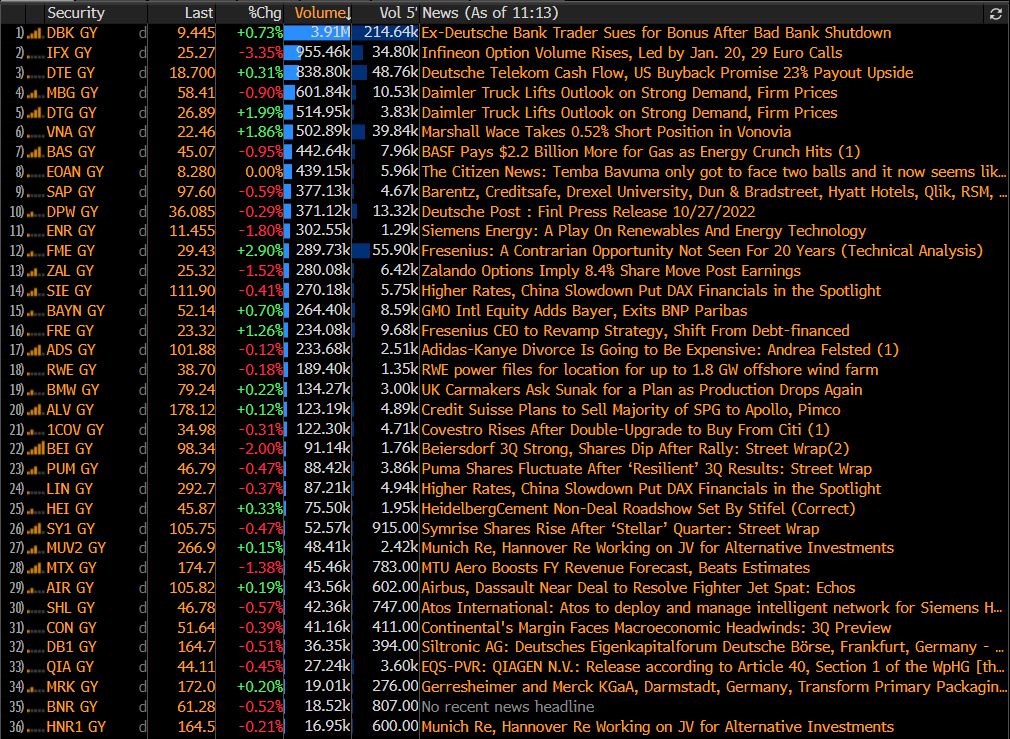The image size is (1010, 739).
Task: Open MTU Aero Boosts FY Revenue headline
Action: [616, 569]
